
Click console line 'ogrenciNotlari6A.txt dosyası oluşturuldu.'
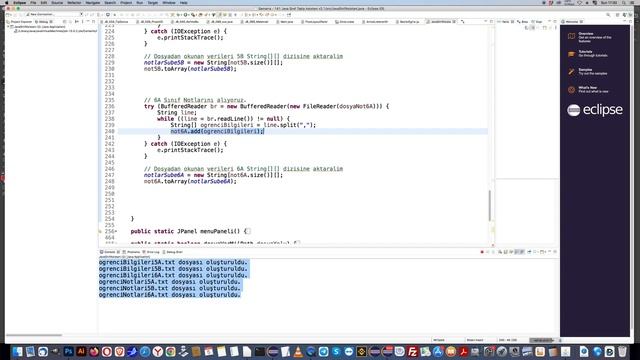click(x=170, y=295)
